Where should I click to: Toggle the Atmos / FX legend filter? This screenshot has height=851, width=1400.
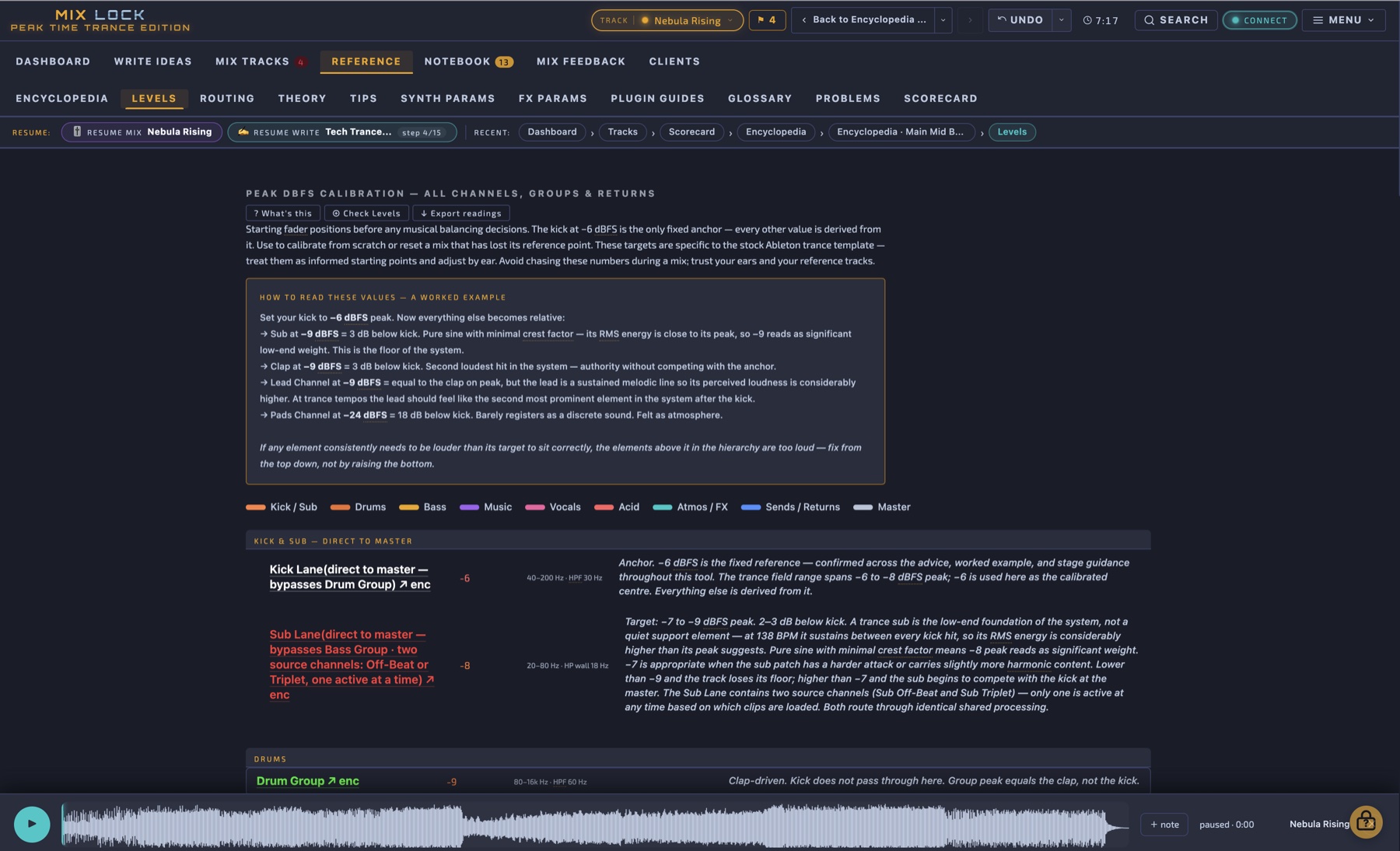691,507
